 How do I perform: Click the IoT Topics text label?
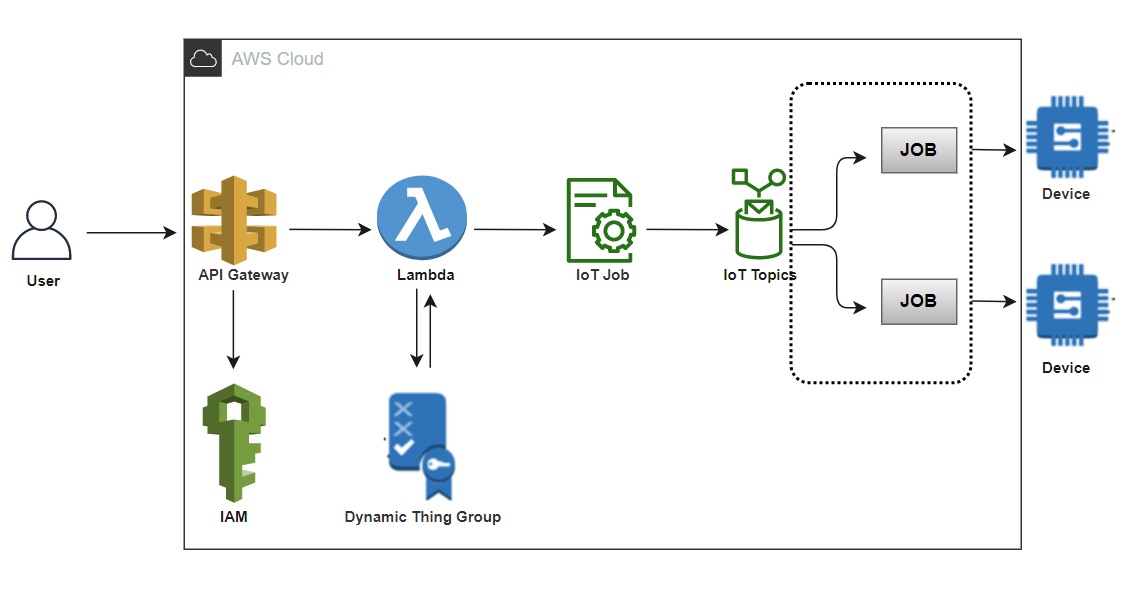pos(760,274)
